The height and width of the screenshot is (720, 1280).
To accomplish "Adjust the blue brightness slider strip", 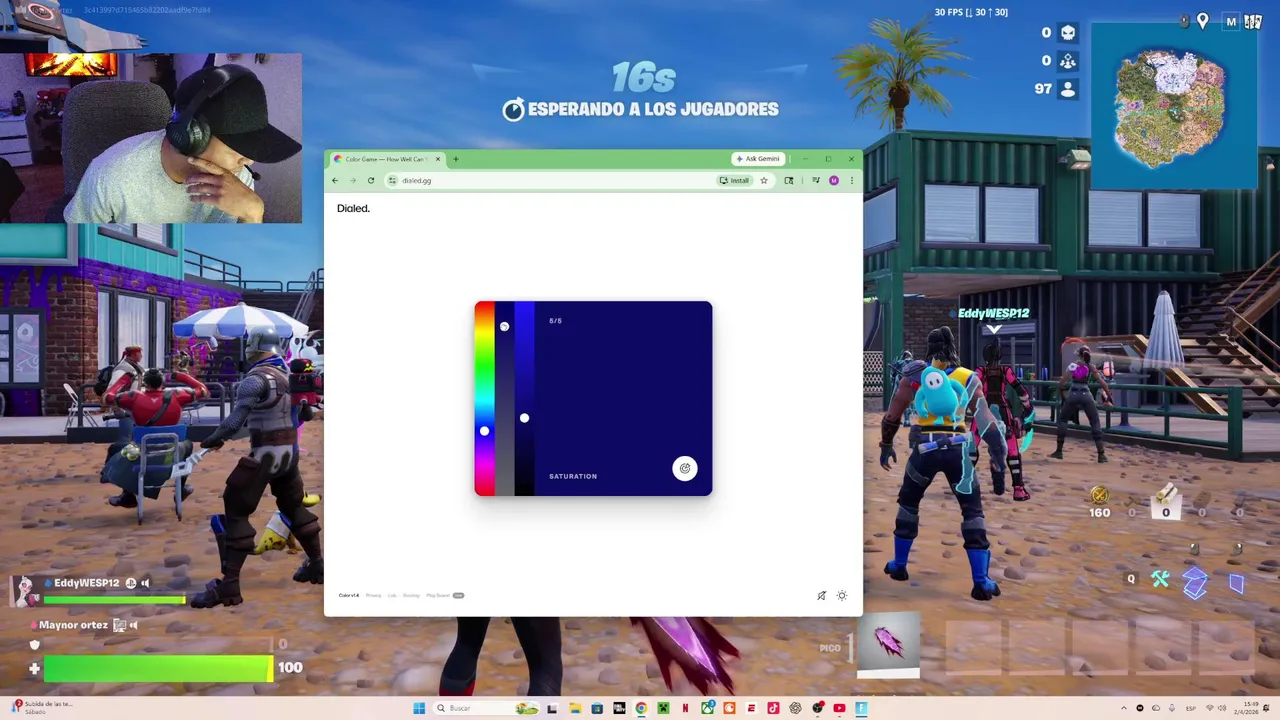I will pos(524,398).
